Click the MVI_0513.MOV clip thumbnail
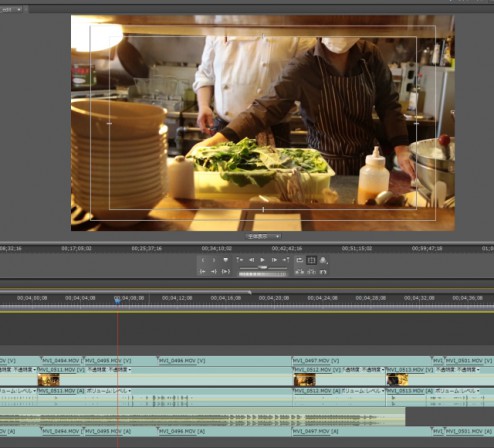The image size is (494, 448). (397, 380)
